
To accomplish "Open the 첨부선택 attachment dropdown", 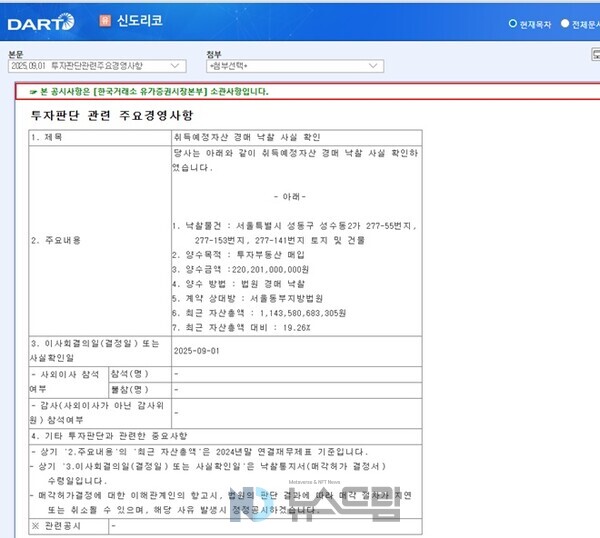I will pos(295,66).
